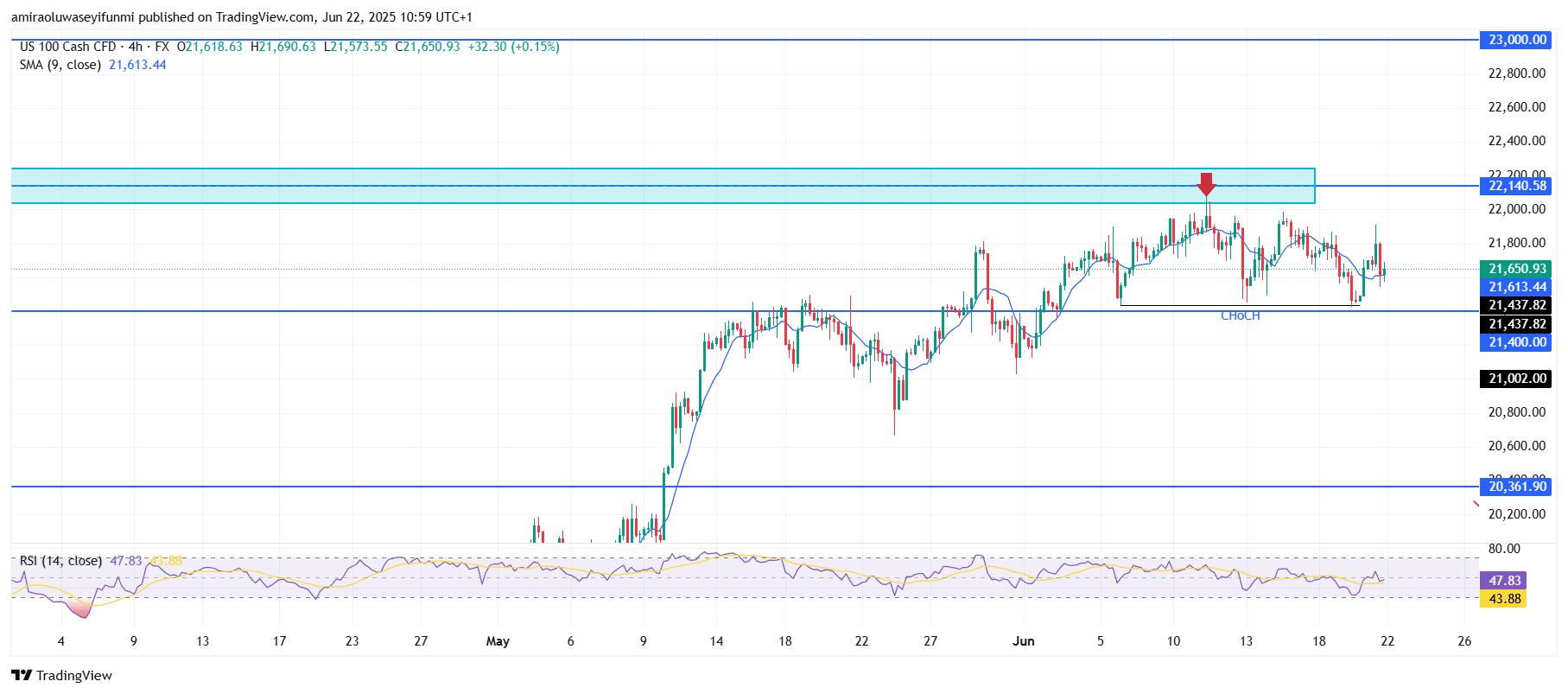Click the 23,000.00 price level label
The image size is (1568, 694).
click(x=1517, y=40)
